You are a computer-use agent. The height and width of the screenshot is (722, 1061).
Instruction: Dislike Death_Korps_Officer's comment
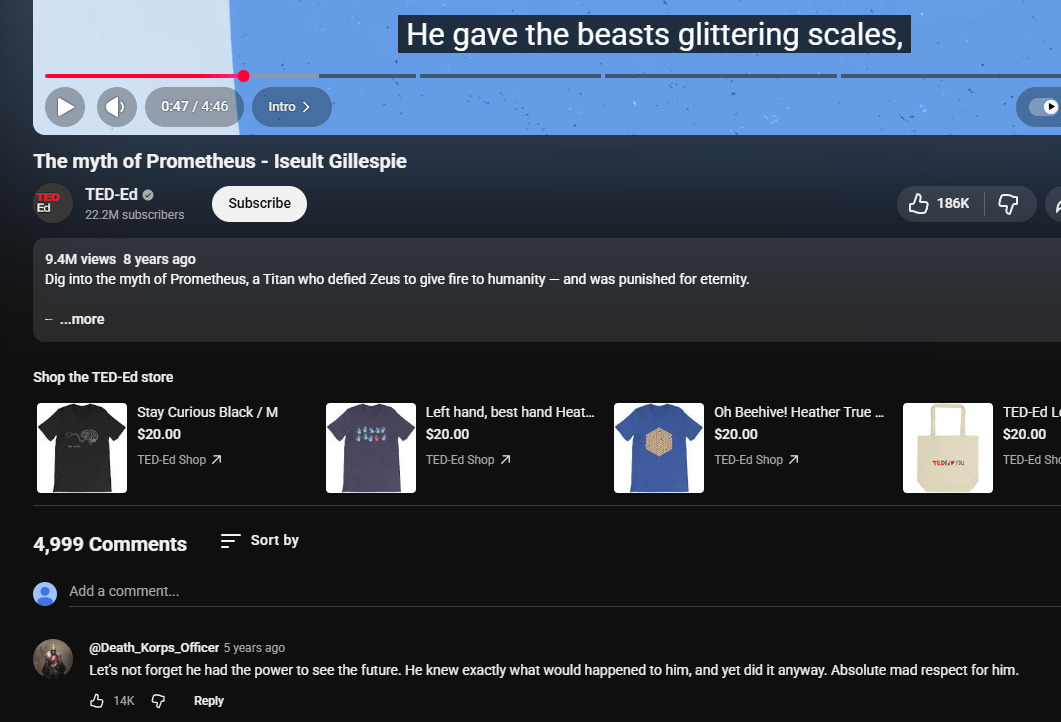(158, 701)
